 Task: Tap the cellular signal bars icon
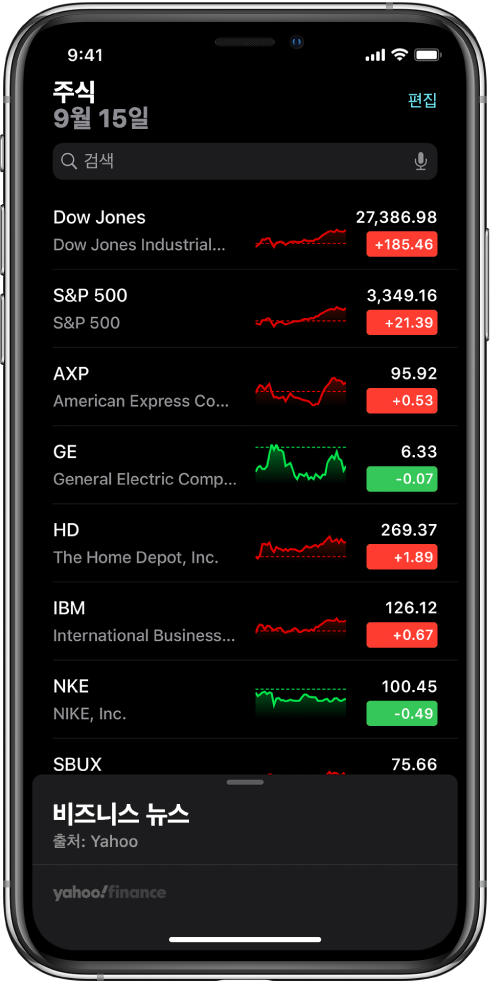point(375,56)
